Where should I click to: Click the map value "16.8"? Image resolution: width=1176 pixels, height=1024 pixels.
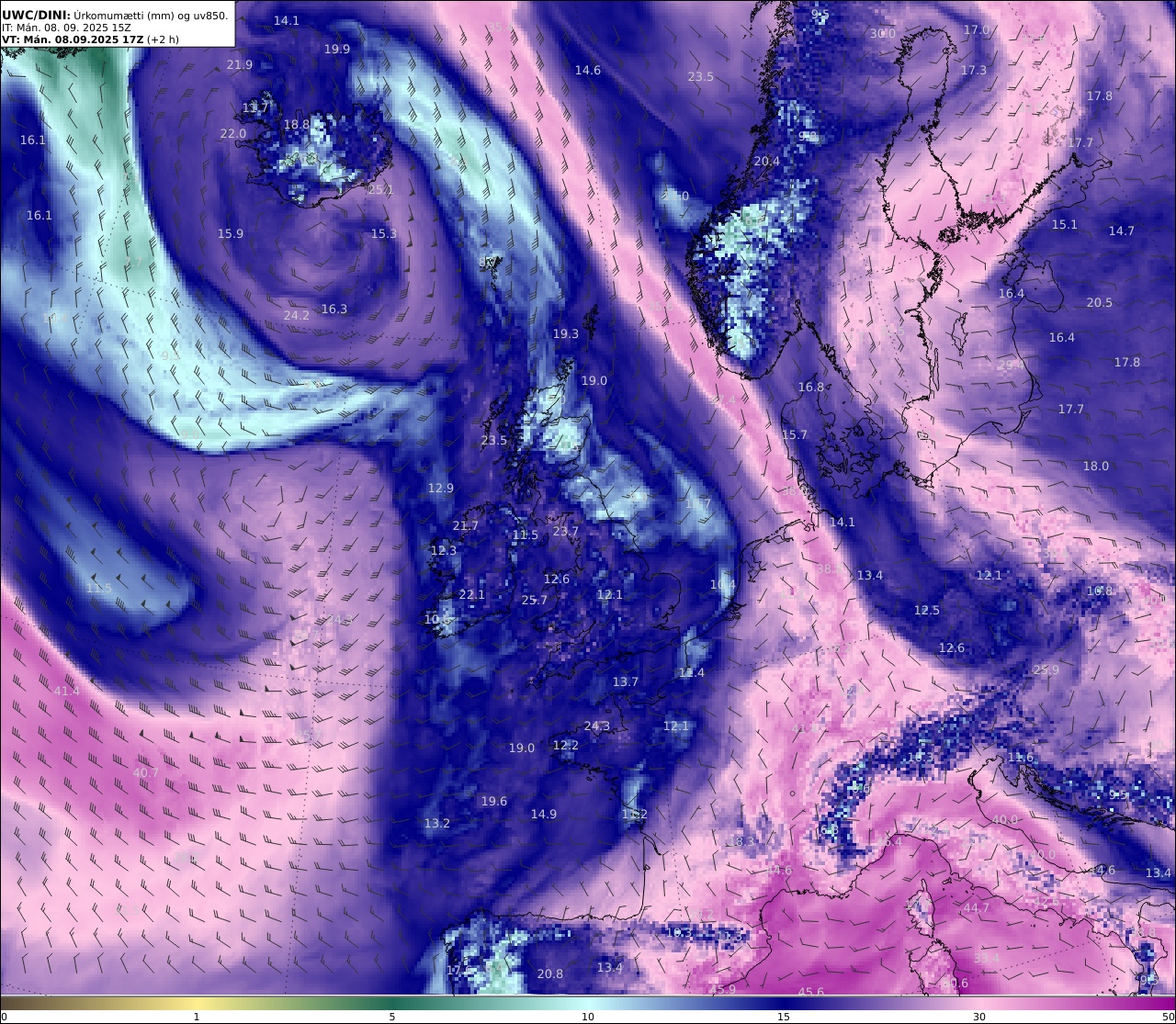(x=811, y=388)
